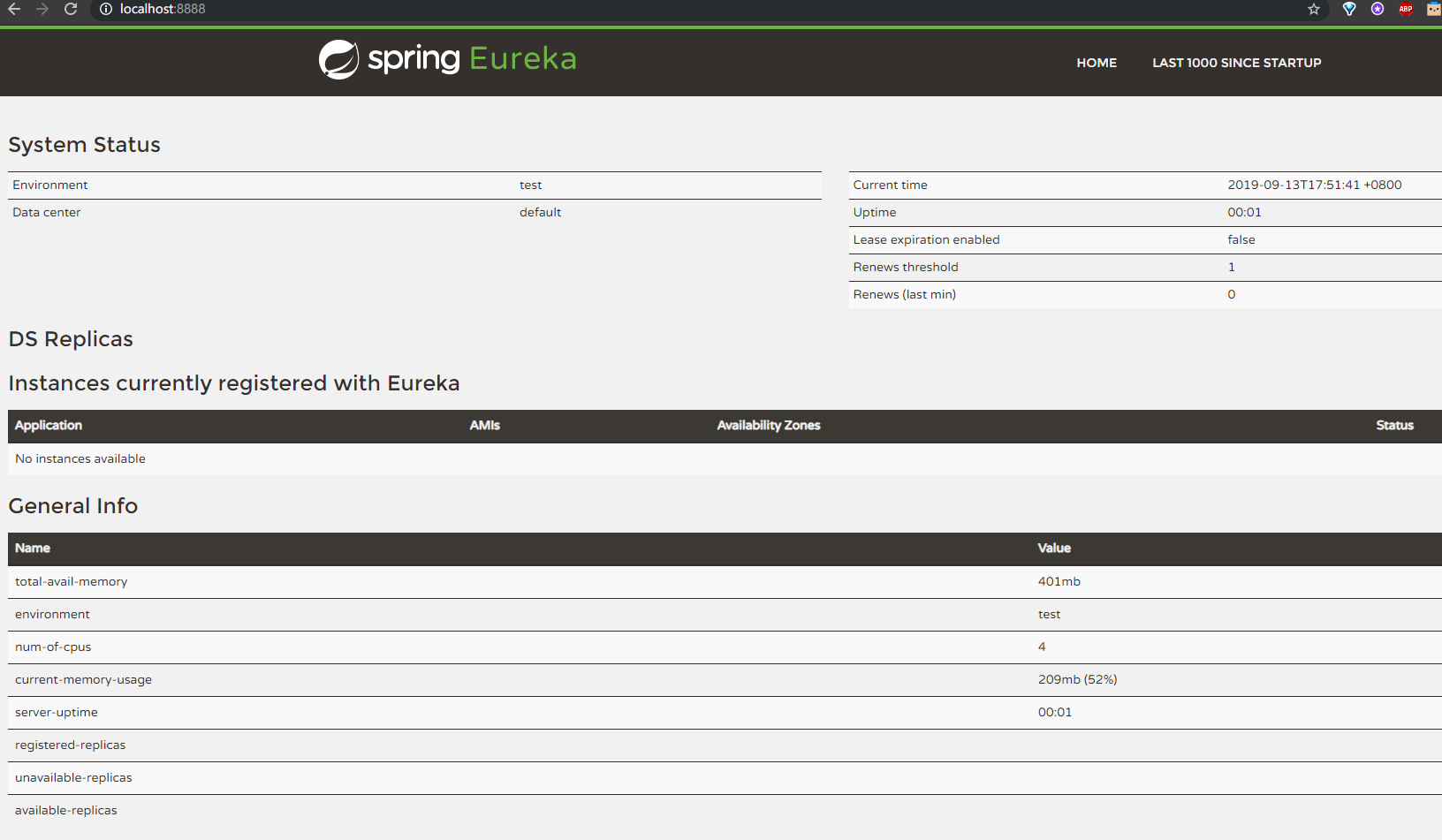Click the unavailable-replicas row name
This screenshot has height=840, width=1442.
tap(73, 778)
